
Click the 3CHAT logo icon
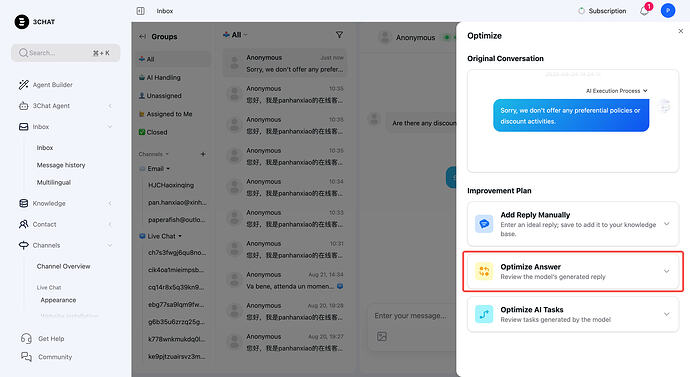coord(22,22)
